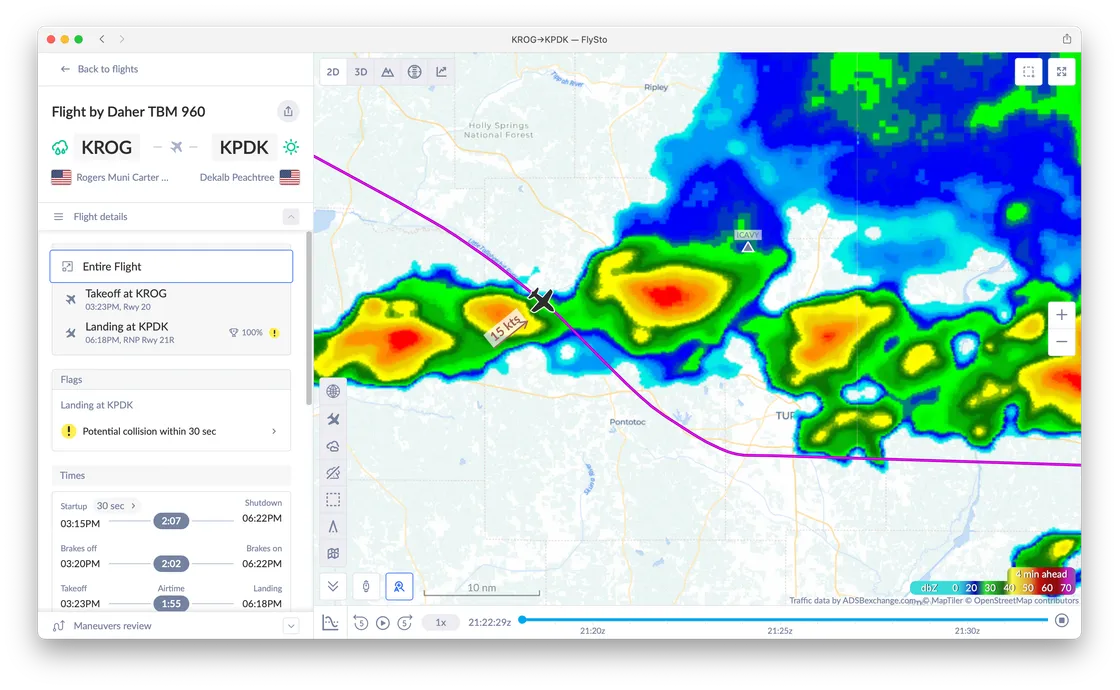The image size is (1120, 690).
Task: Select the Entire Flight segment
Action: (x=171, y=266)
